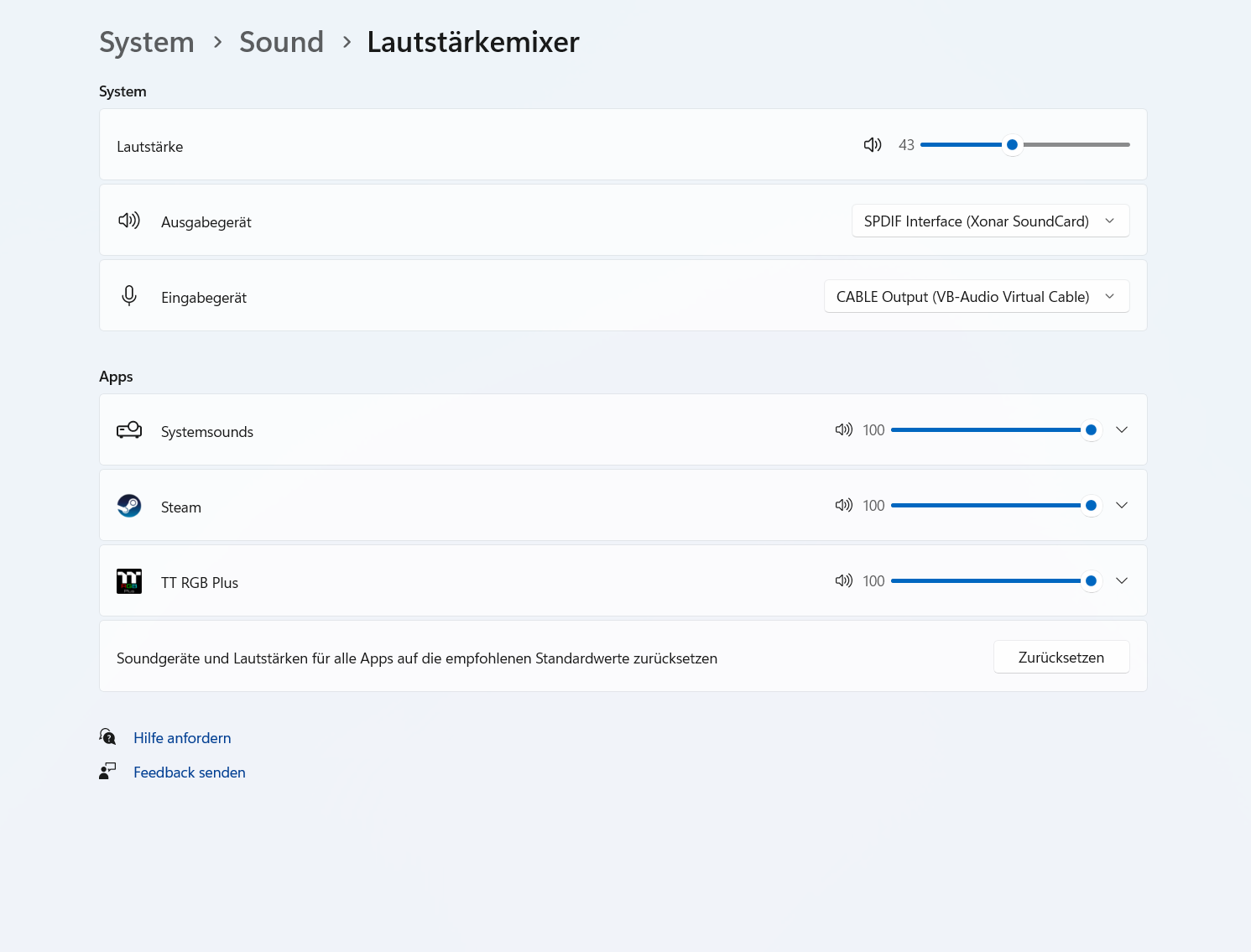Screen dimensions: 1251x952
Task: Expand the TT RGB Plus row chevron
Action: [x=1122, y=580]
